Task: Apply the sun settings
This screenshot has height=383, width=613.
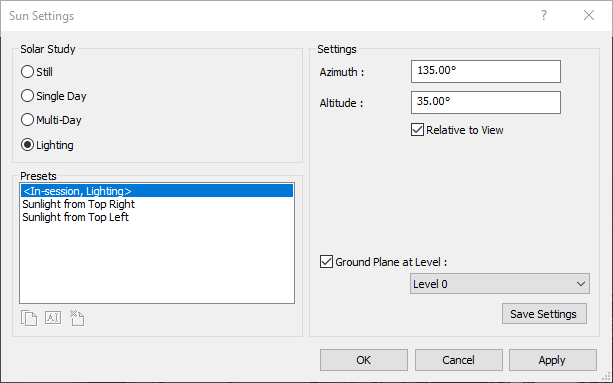Action: point(552,360)
